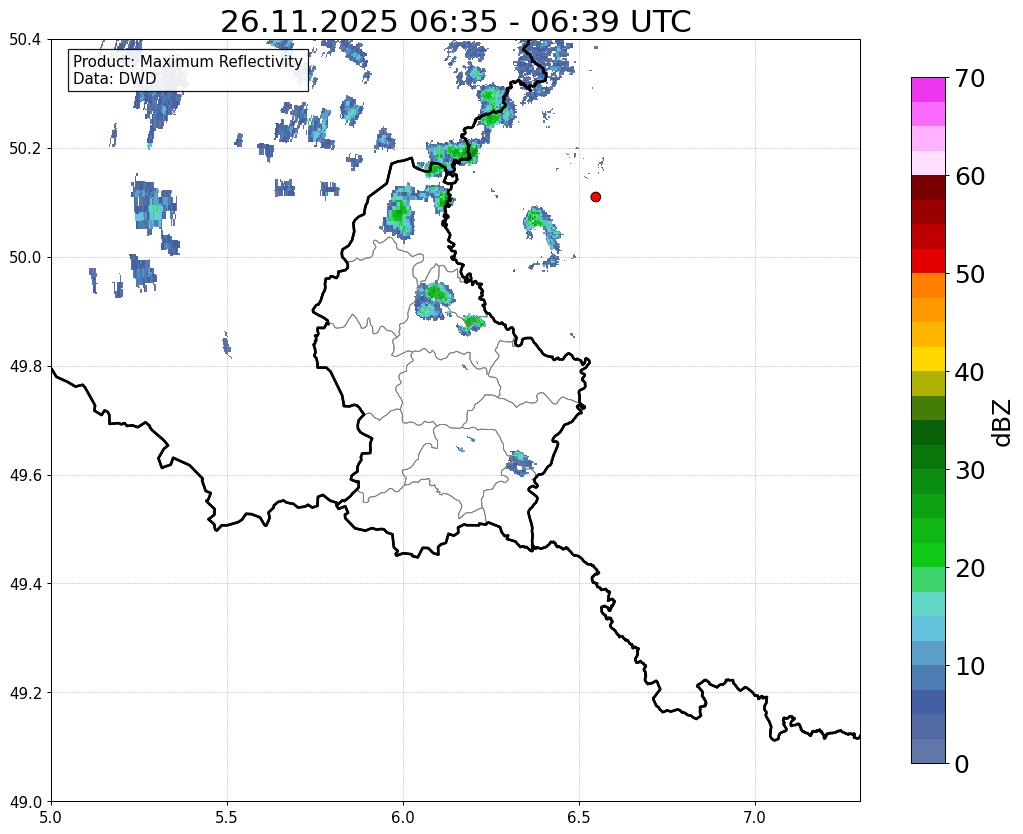Click the longitude axis label 7.0
Image resolution: width=1023 pixels, height=834 pixels.
point(756,818)
